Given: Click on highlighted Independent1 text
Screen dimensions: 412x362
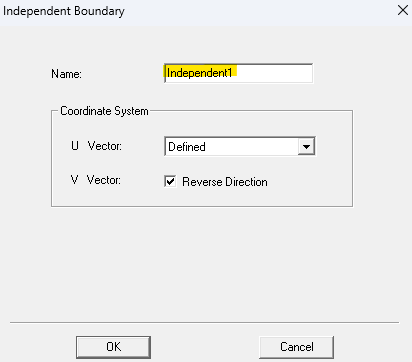Looking at the screenshot, I should click(x=200, y=72).
